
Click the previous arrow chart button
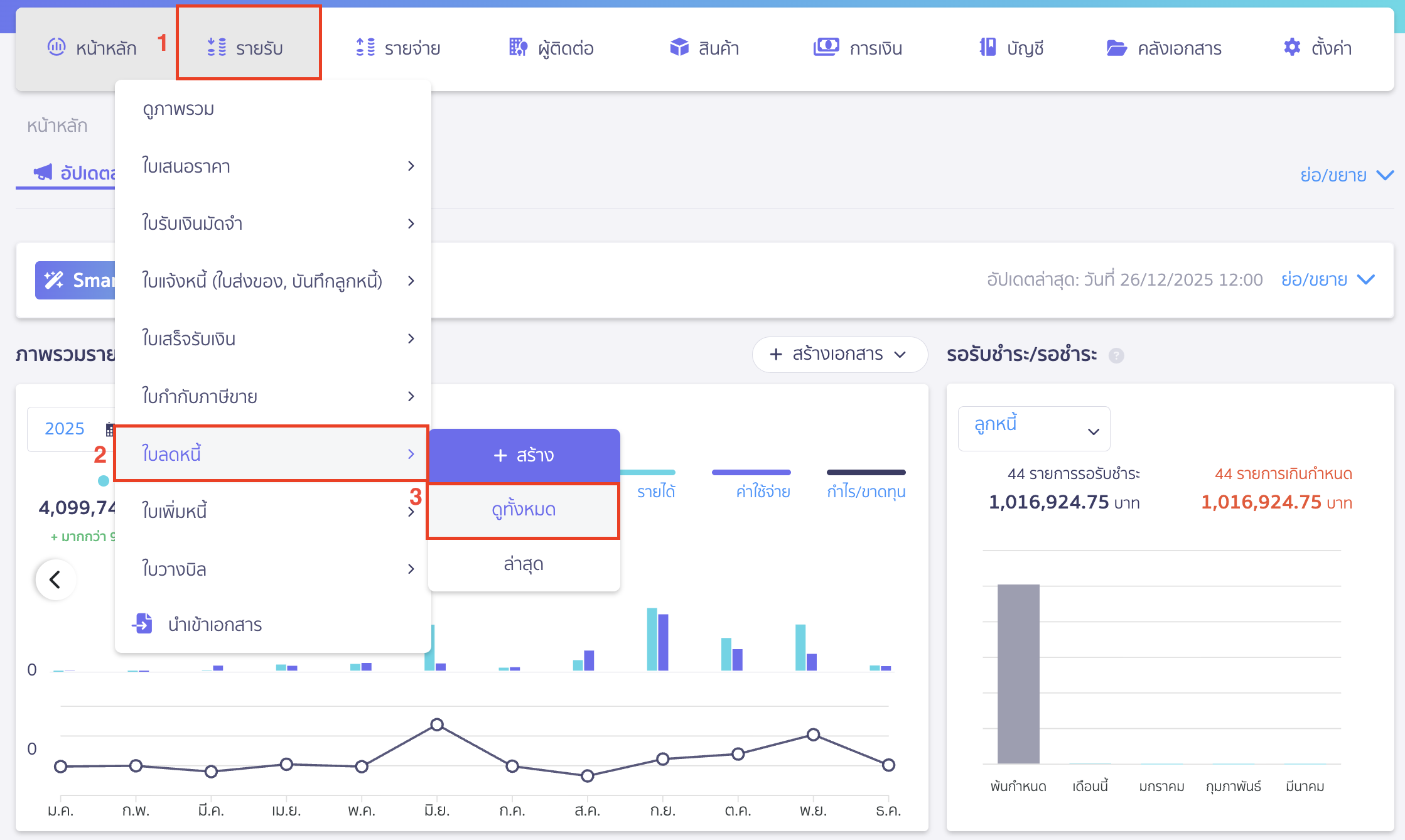56,579
